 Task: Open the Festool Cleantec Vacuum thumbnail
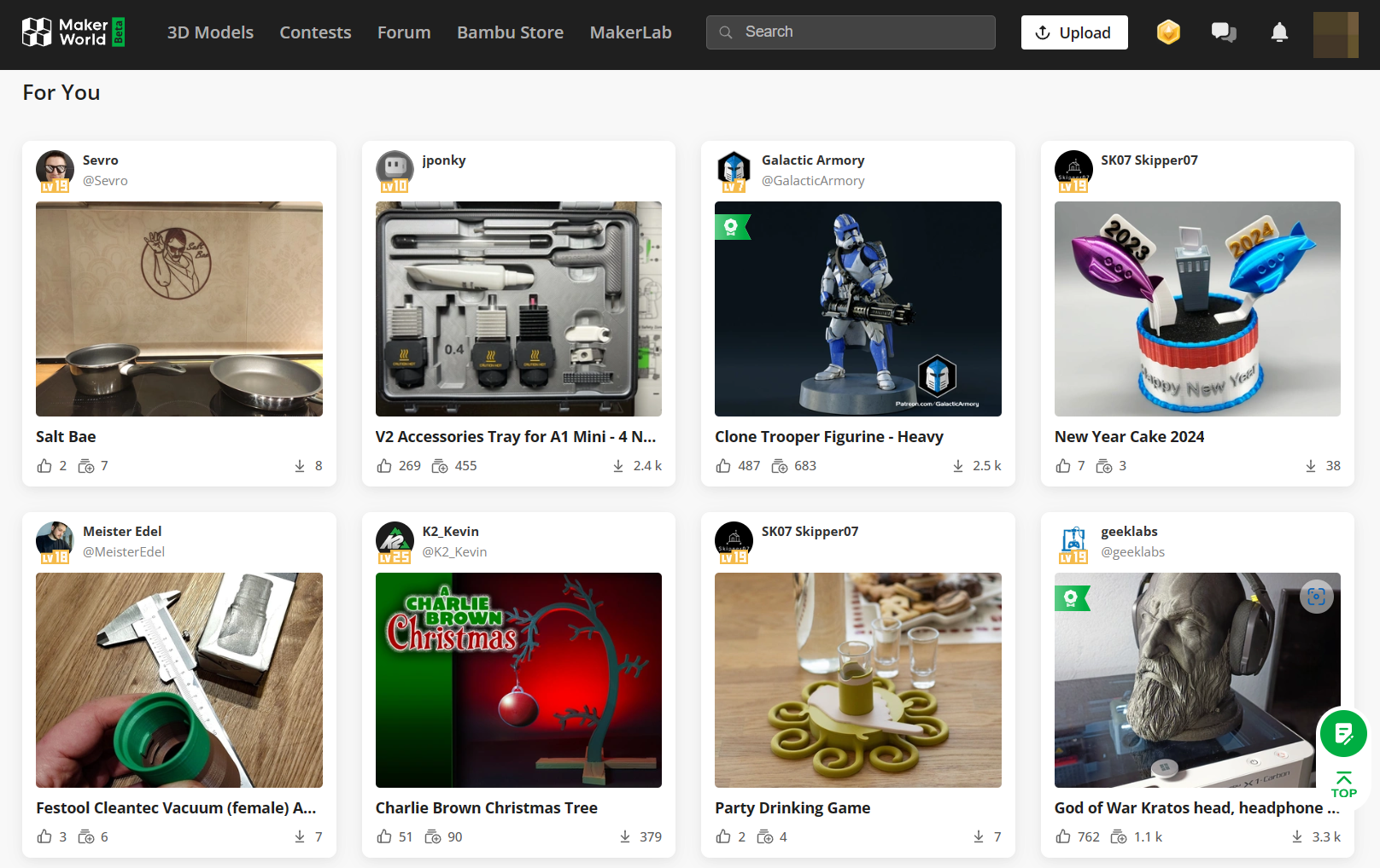click(179, 680)
